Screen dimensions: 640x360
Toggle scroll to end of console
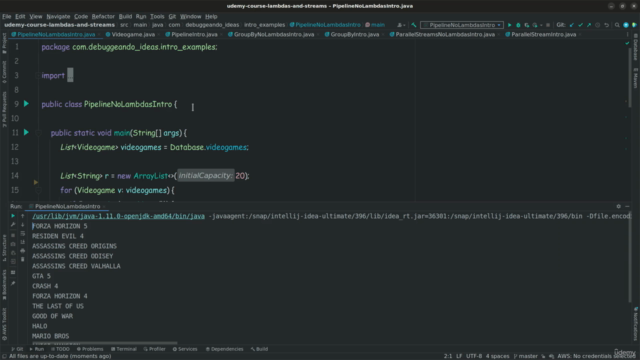pyautogui.click(x=22, y=242)
